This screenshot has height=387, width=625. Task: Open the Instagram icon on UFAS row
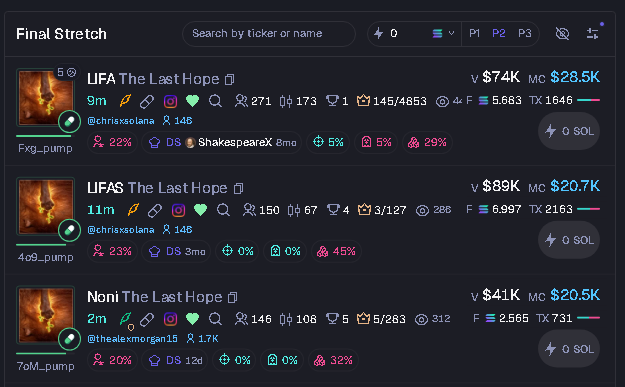(178, 210)
